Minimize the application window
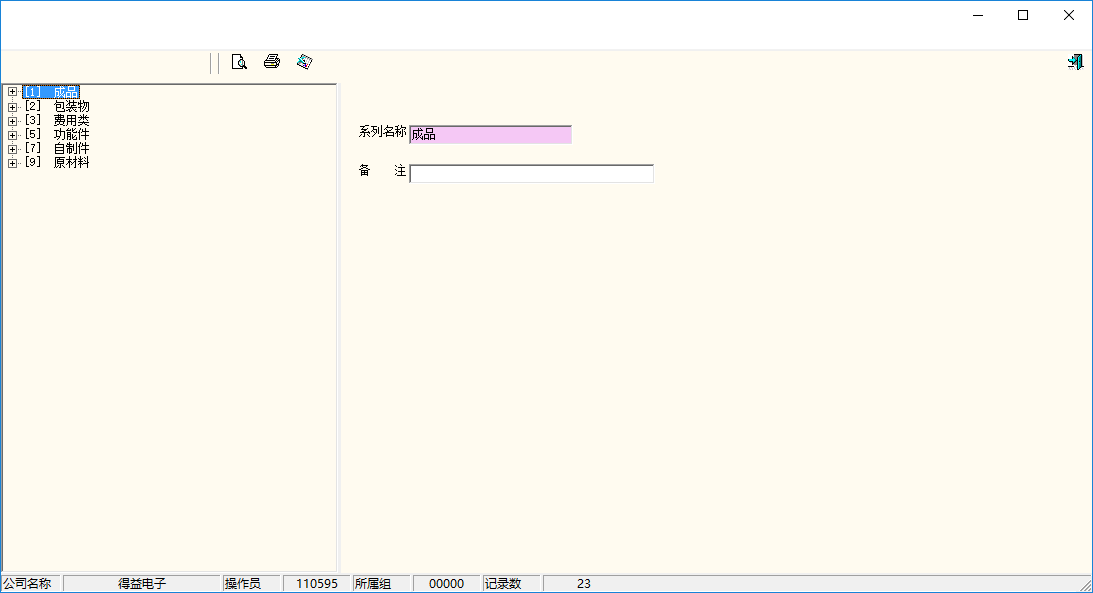 tap(978, 15)
